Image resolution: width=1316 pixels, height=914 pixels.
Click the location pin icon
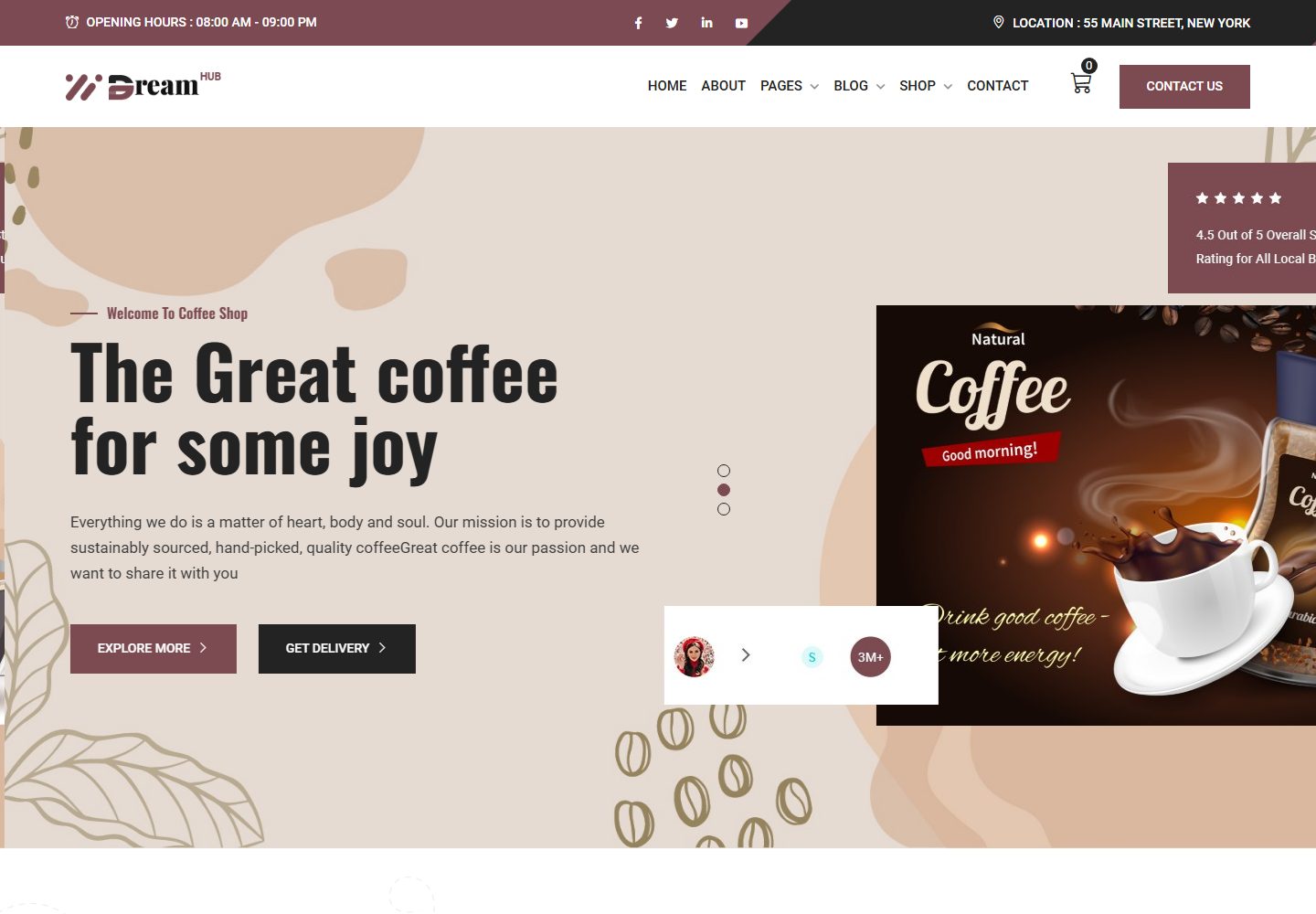pyautogui.click(x=999, y=22)
